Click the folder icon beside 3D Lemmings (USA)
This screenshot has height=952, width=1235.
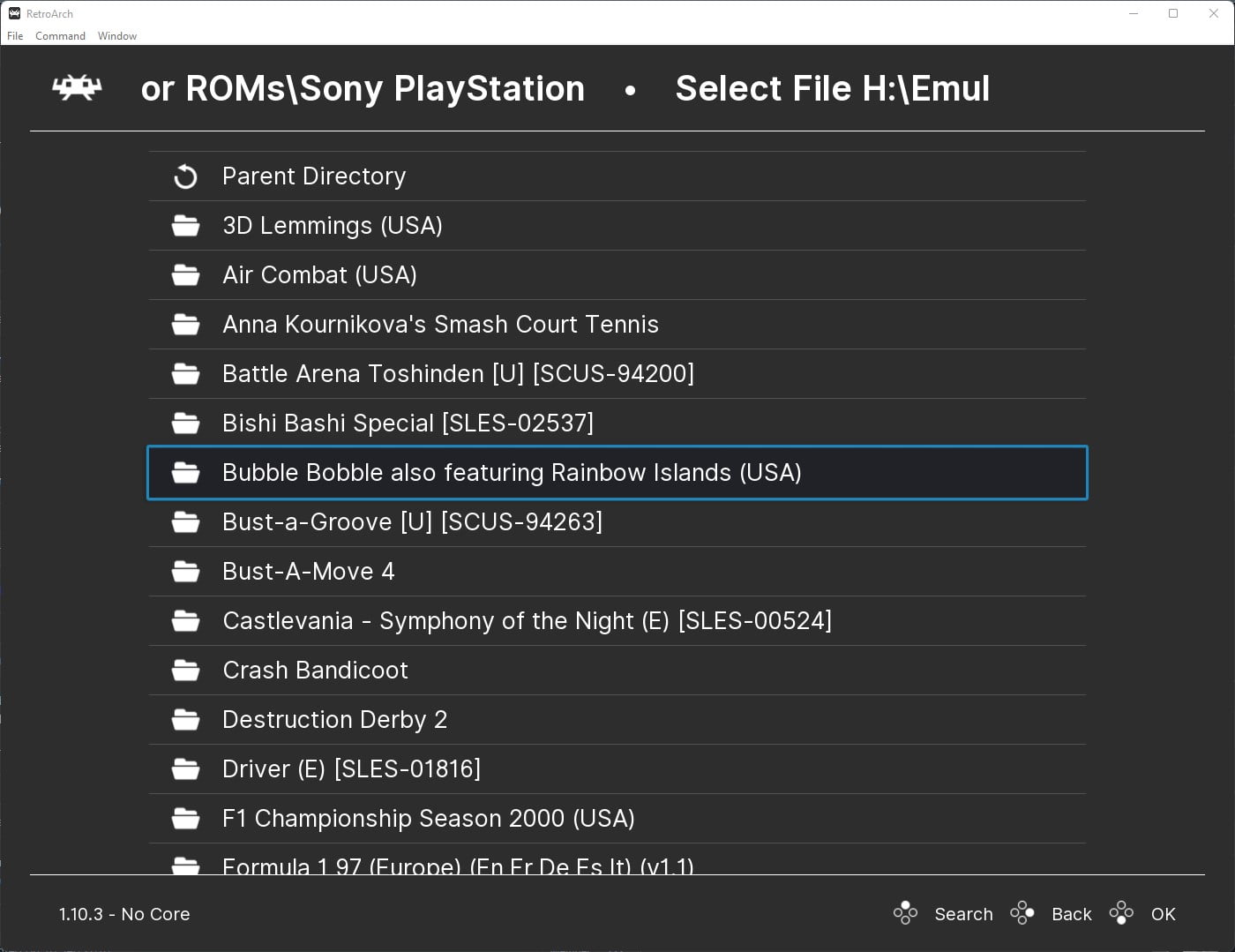point(185,225)
